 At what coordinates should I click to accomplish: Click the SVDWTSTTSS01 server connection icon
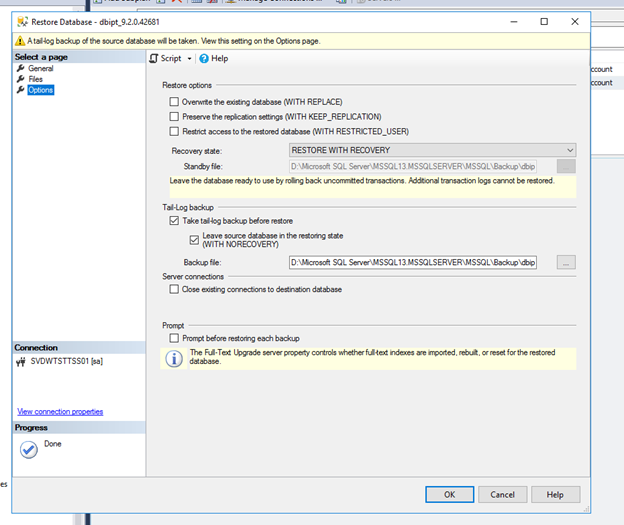[21, 362]
